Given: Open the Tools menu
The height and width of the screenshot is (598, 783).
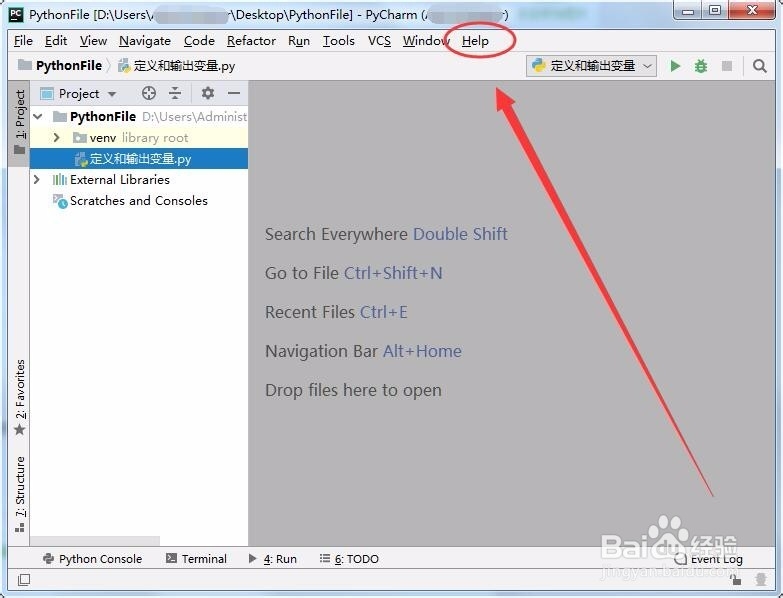Looking at the screenshot, I should [x=339, y=41].
